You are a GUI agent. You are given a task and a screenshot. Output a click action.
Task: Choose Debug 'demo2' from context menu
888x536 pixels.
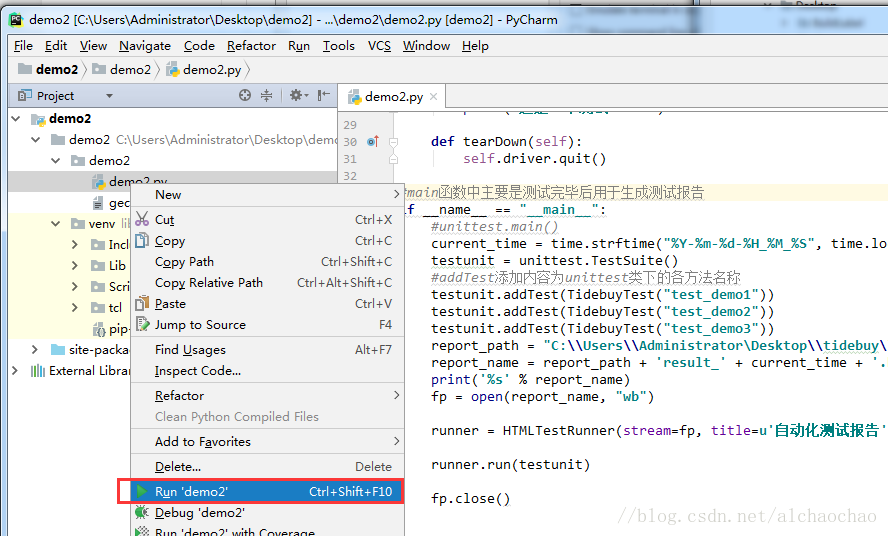pyautogui.click(x=267, y=512)
